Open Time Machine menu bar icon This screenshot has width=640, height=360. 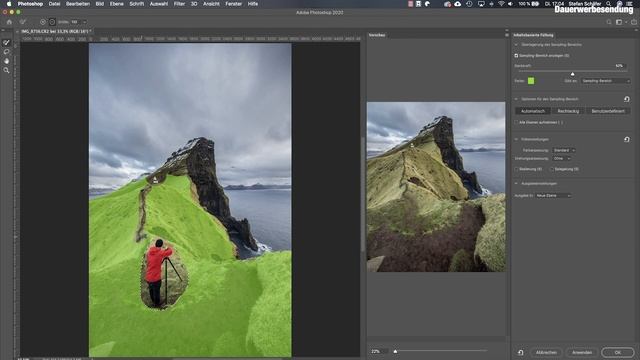tap(469, 4)
